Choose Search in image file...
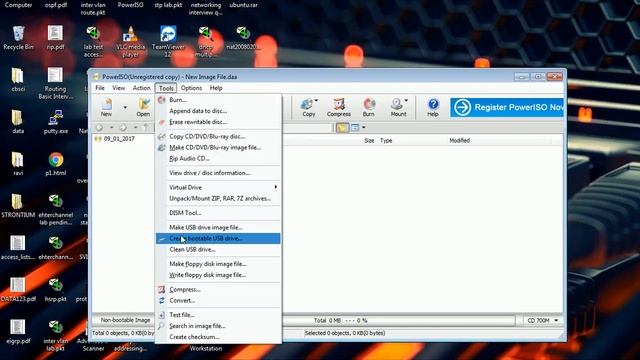This screenshot has height=360, width=640. point(218,326)
